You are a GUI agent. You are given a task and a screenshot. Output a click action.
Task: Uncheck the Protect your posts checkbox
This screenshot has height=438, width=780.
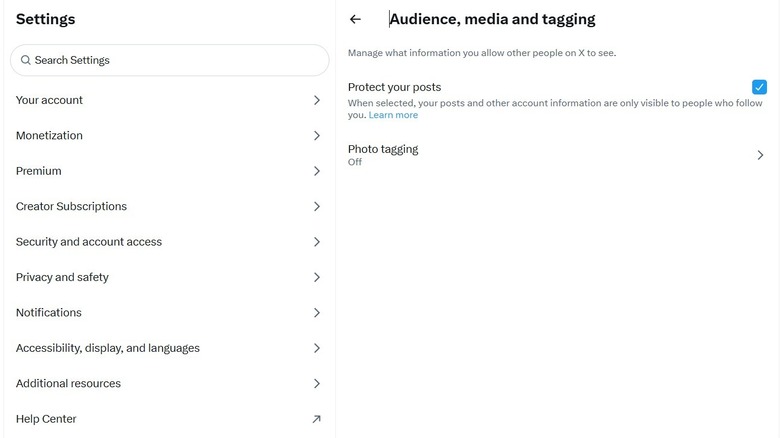pos(759,87)
